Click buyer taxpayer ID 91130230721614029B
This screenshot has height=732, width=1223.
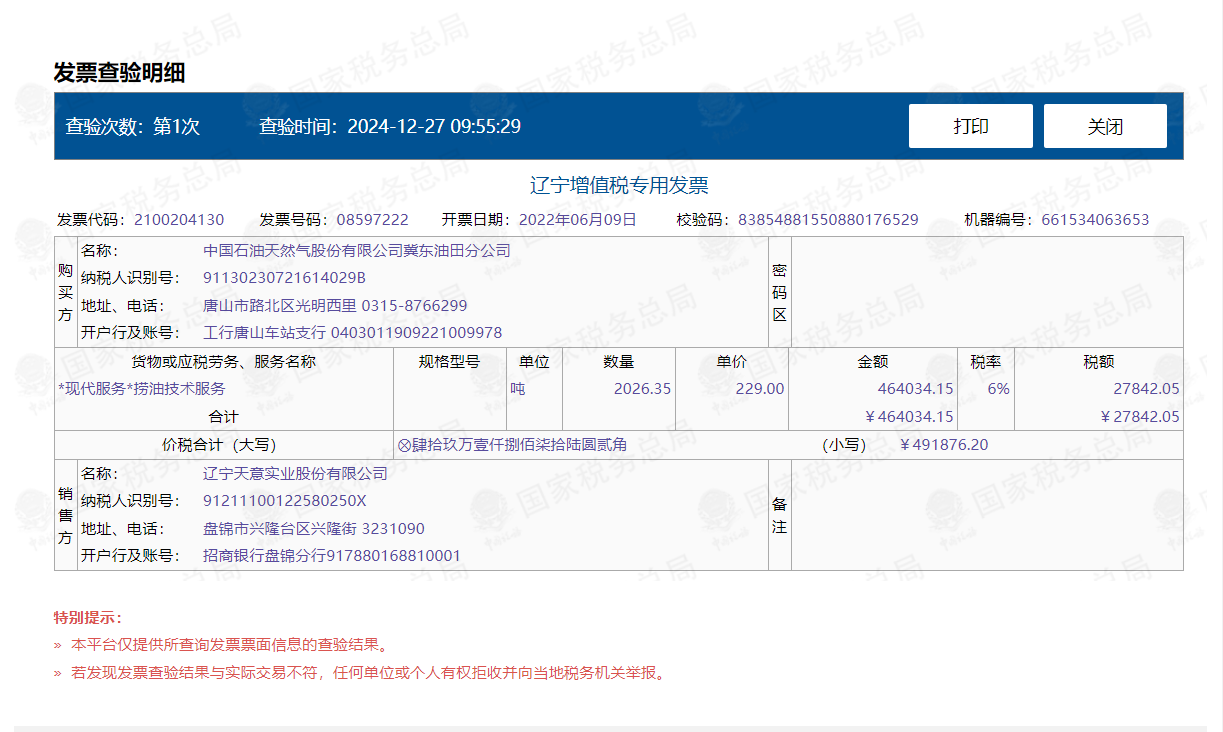pos(285,278)
